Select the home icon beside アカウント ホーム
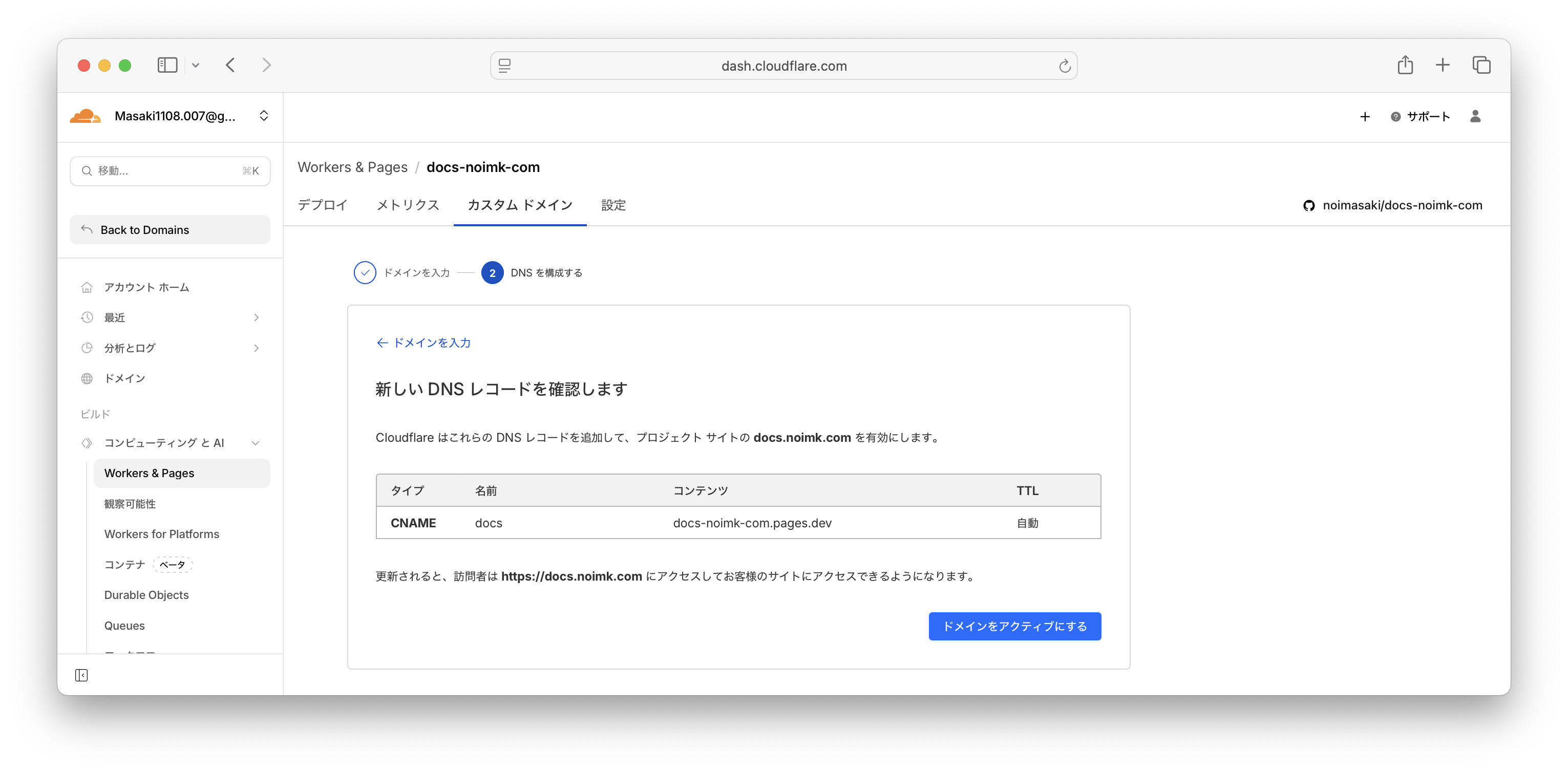 (87, 287)
